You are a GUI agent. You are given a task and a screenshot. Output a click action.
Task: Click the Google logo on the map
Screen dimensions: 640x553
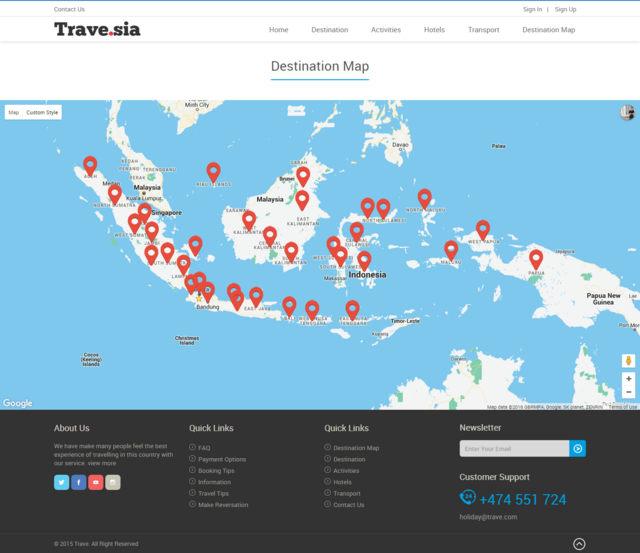pos(18,403)
